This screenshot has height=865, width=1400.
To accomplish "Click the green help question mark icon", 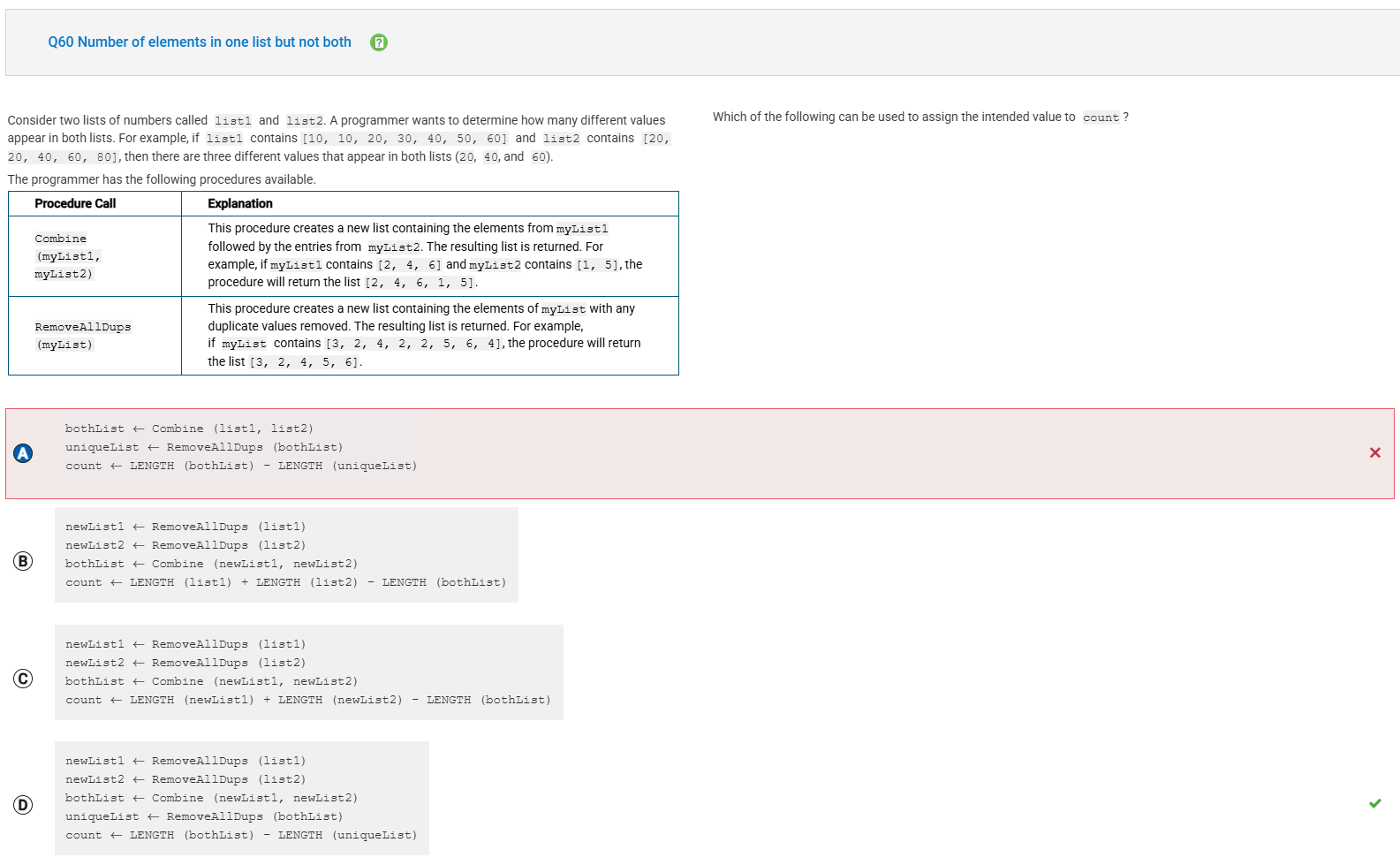I will (x=379, y=42).
